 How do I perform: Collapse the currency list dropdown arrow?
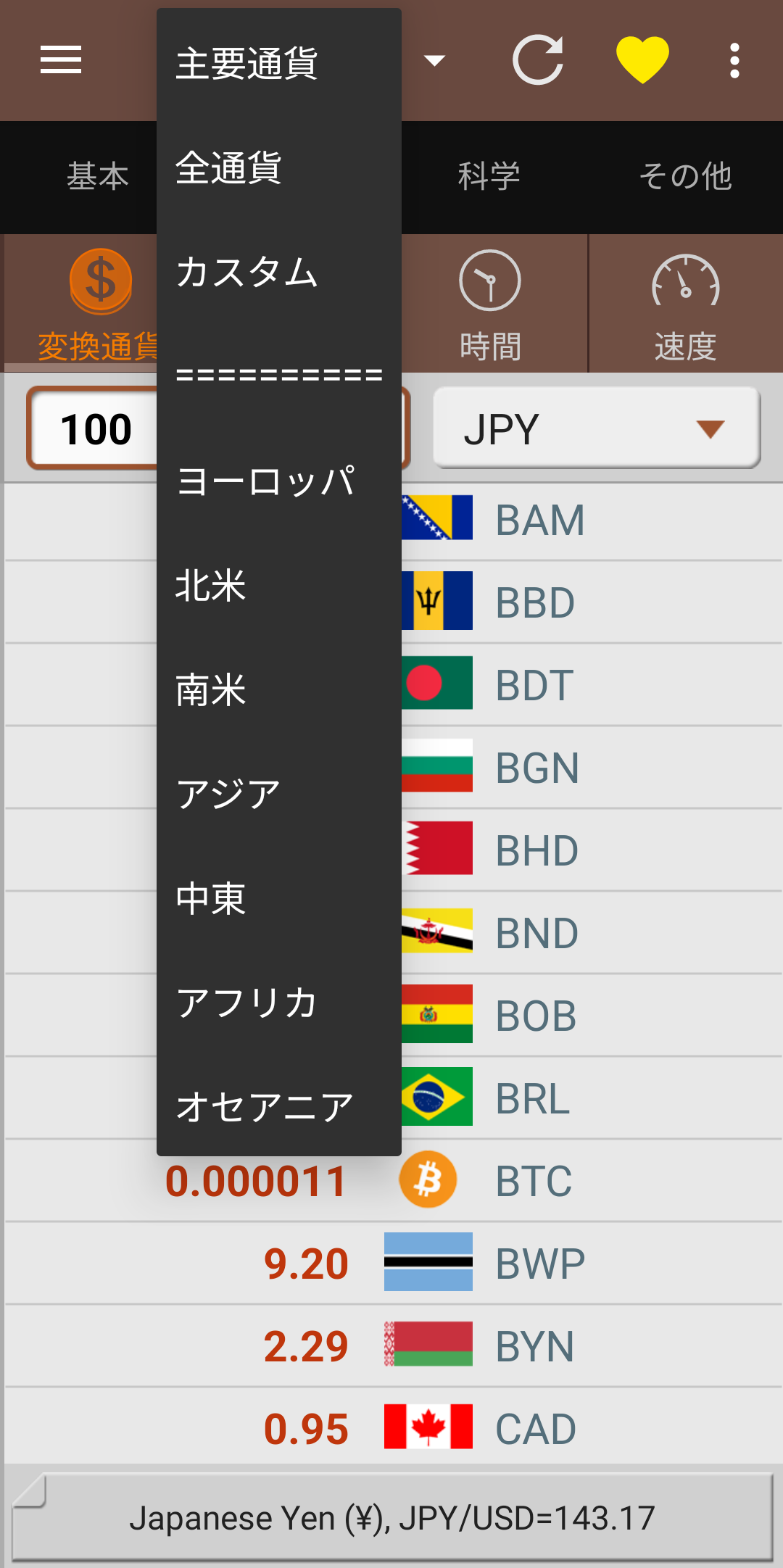pos(434,60)
